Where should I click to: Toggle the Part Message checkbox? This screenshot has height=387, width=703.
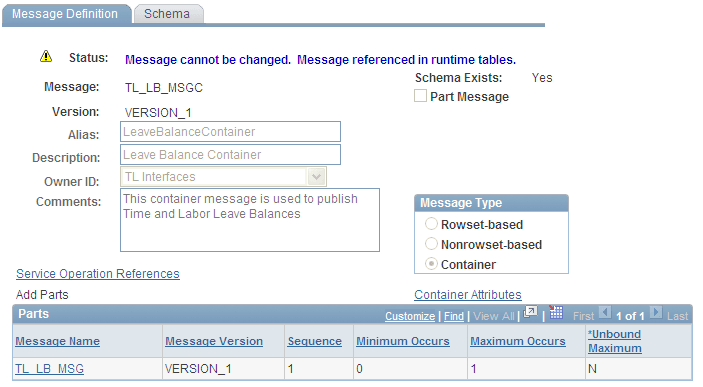[x=420, y=96]
